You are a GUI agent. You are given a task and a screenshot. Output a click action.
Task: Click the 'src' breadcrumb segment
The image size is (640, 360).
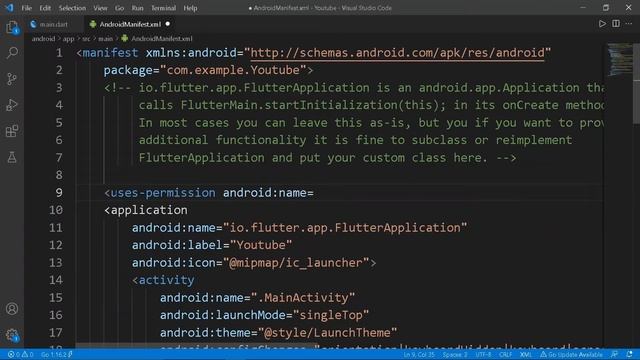click(x=86, y=39)
